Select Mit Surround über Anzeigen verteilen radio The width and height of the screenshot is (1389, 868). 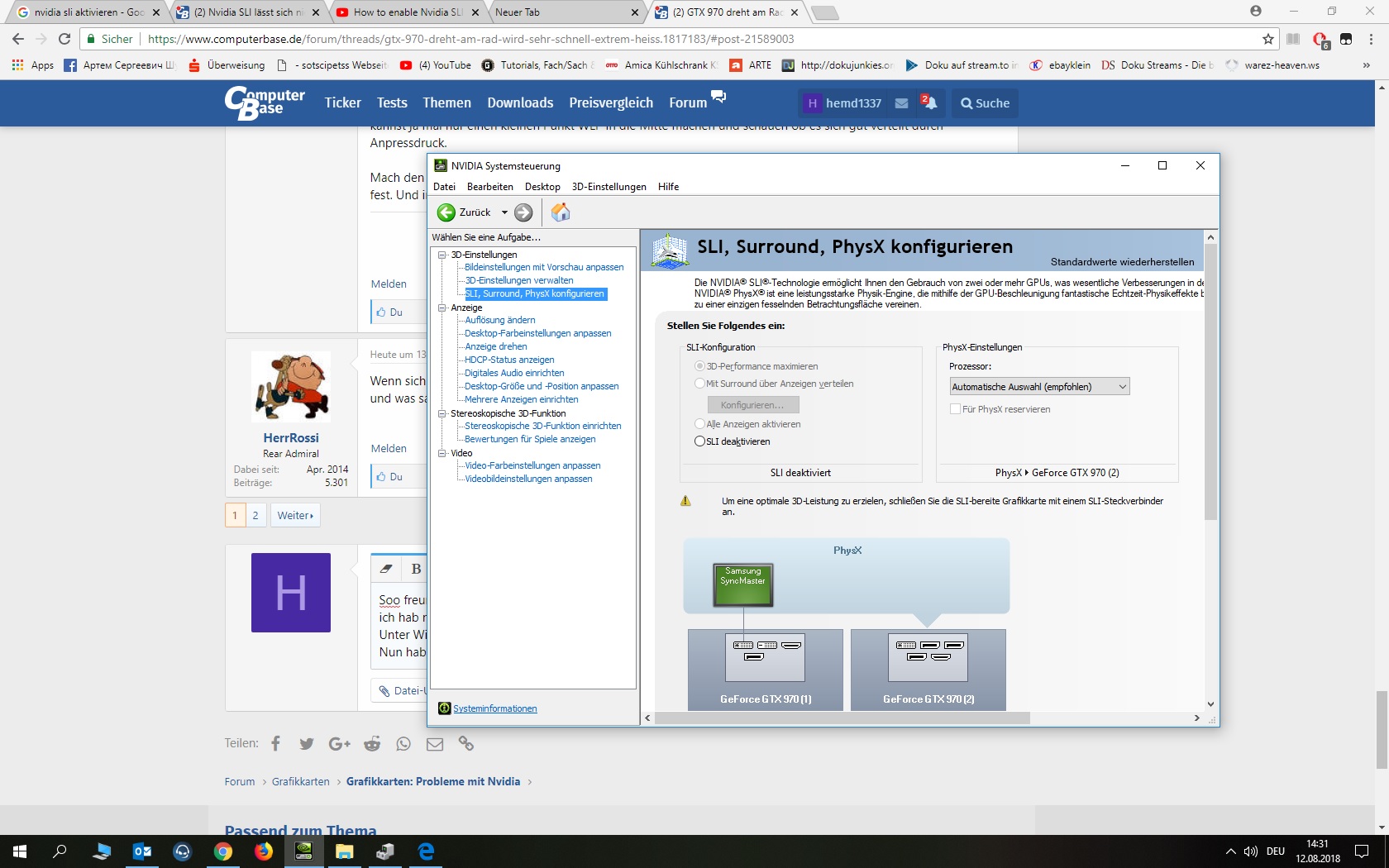coord(699,384)
